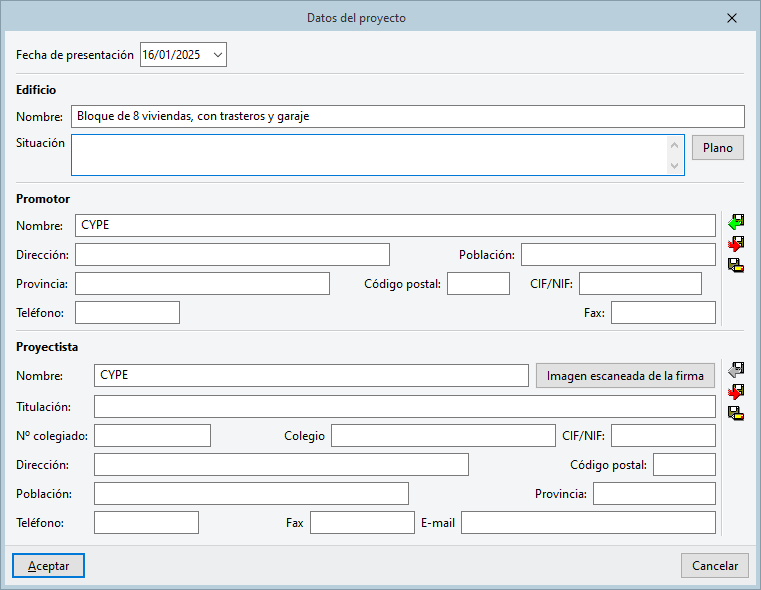The height and width of the screenshot is (590, 761).
Task: Focus the Promotor Dirección input
Action: click(232, 255)
